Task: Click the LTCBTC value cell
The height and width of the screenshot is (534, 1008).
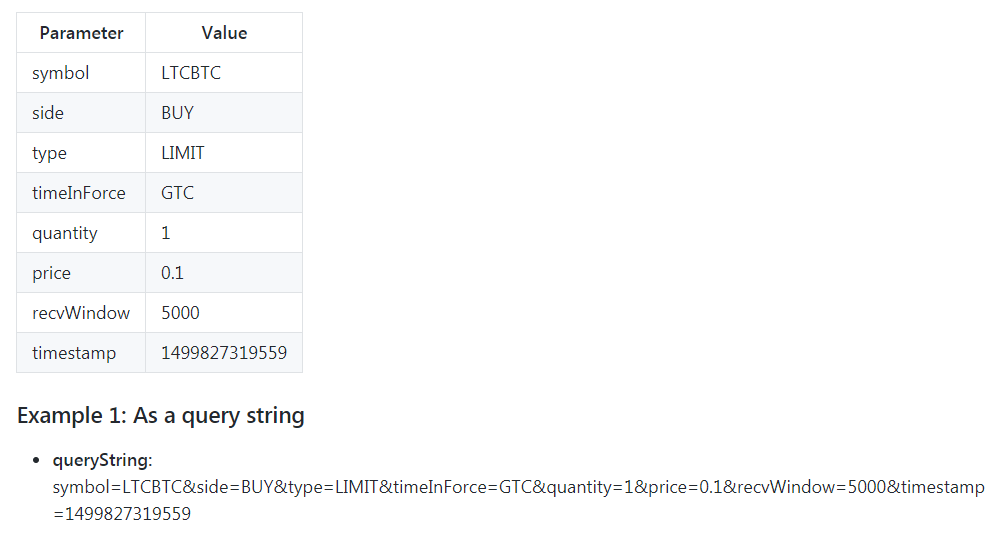Action: (x=224, y=73)
